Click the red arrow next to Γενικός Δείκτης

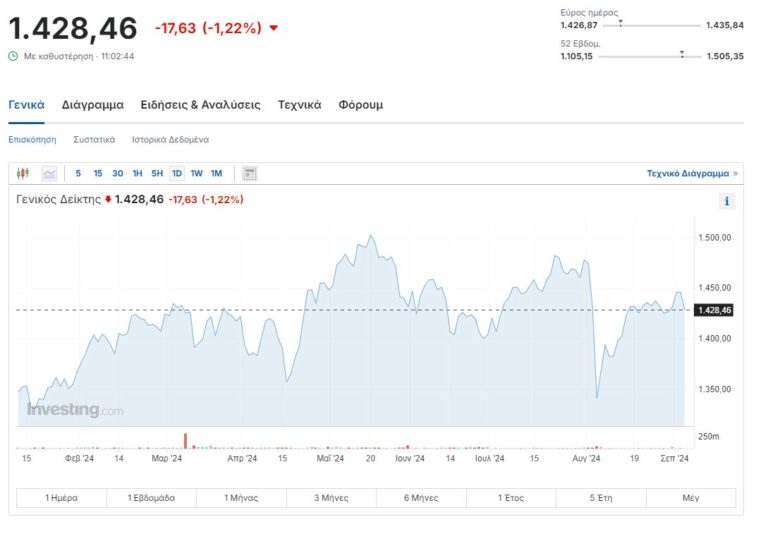pyautogui.click(x=108, y=199)
